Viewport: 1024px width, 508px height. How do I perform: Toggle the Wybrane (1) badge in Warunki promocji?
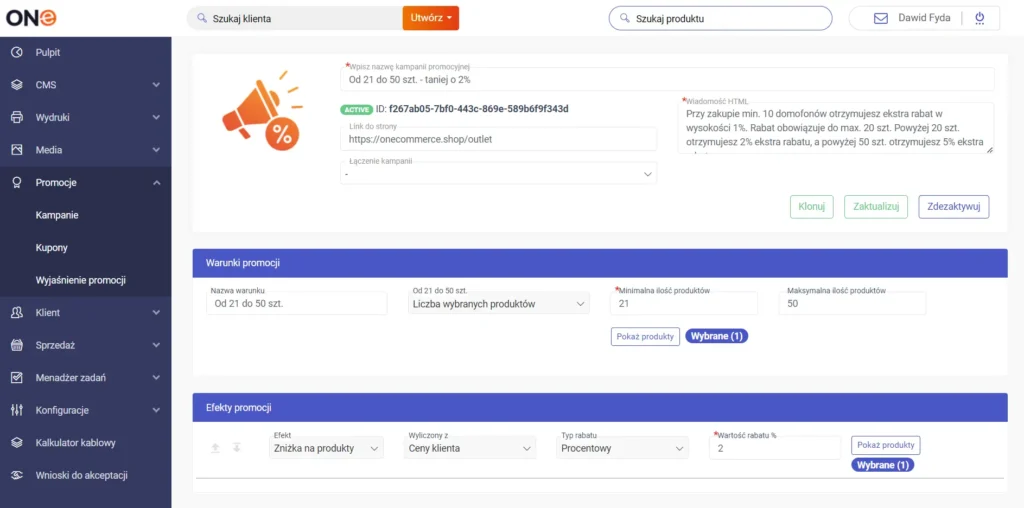click(x=717, y=336)
